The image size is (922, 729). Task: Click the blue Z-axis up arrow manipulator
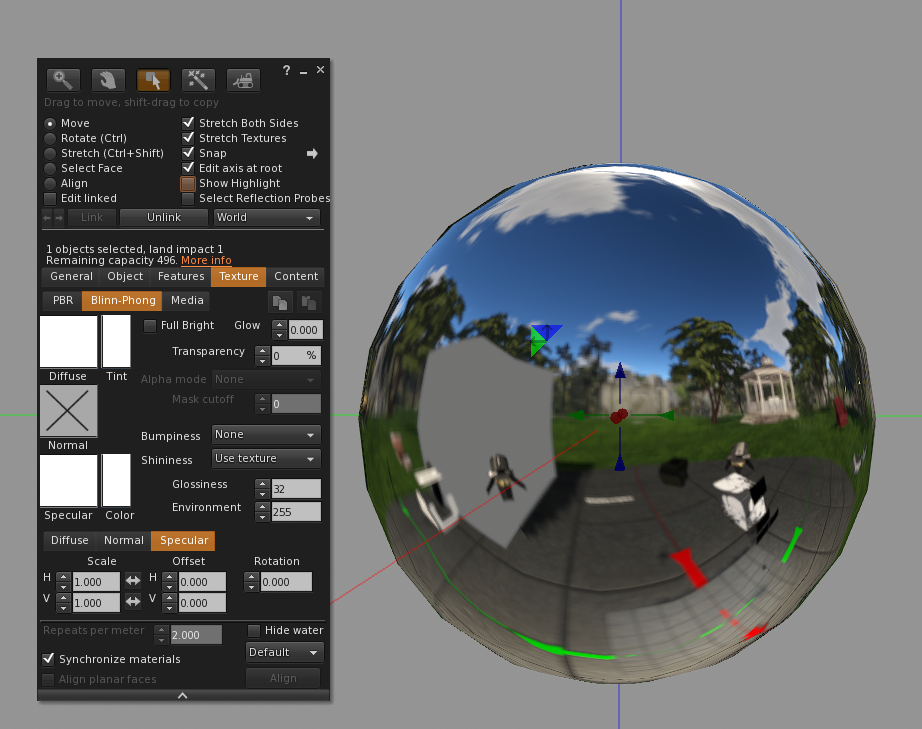click(620, 371)
